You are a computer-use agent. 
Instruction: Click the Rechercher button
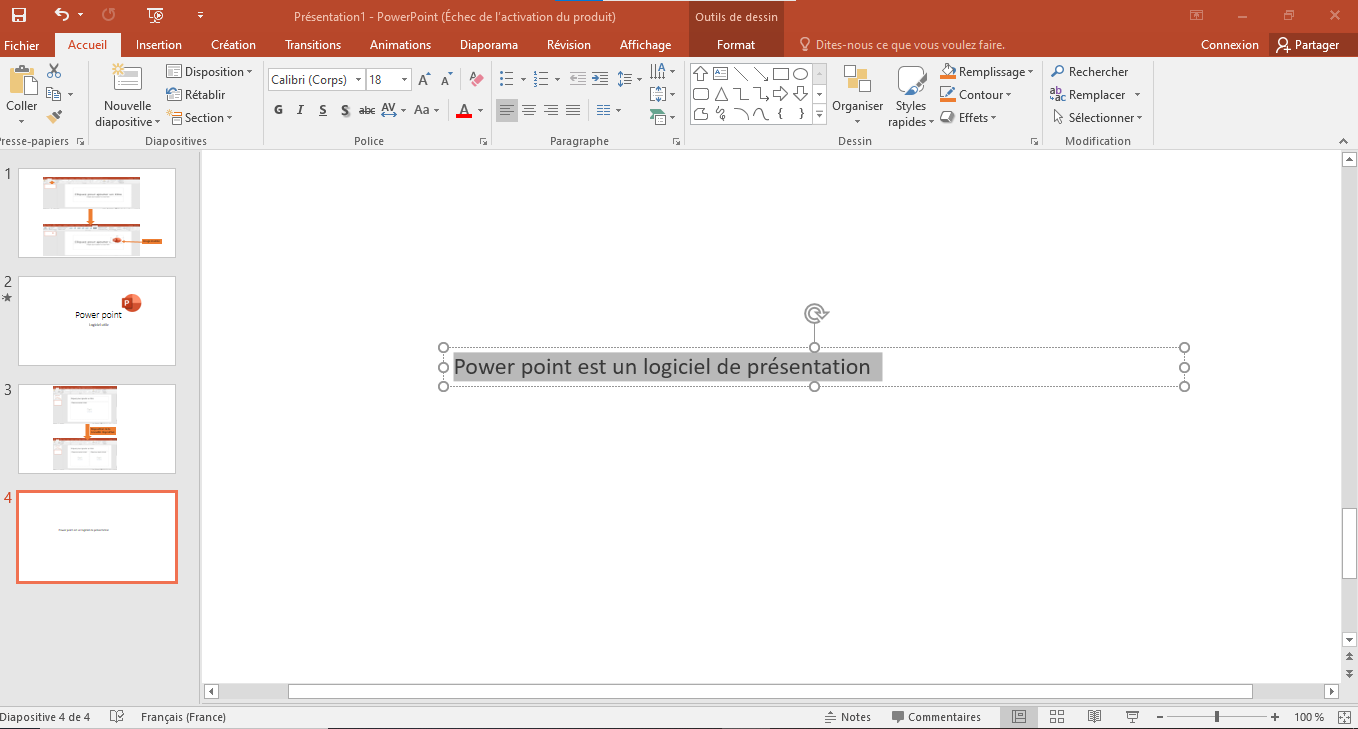(x=1089, y=72)
